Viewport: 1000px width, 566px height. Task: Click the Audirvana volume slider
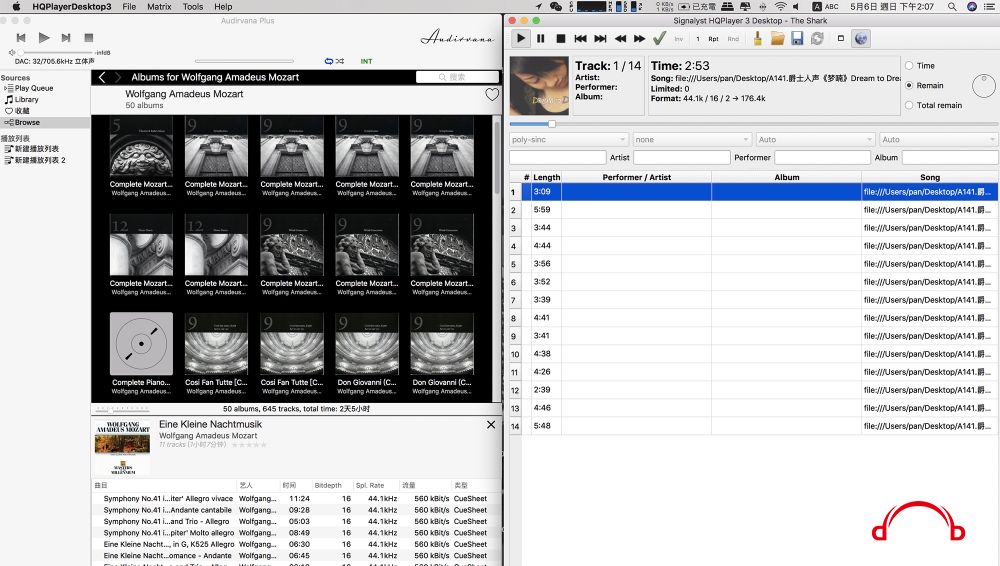pyautogui.click(x=55, y=52)
